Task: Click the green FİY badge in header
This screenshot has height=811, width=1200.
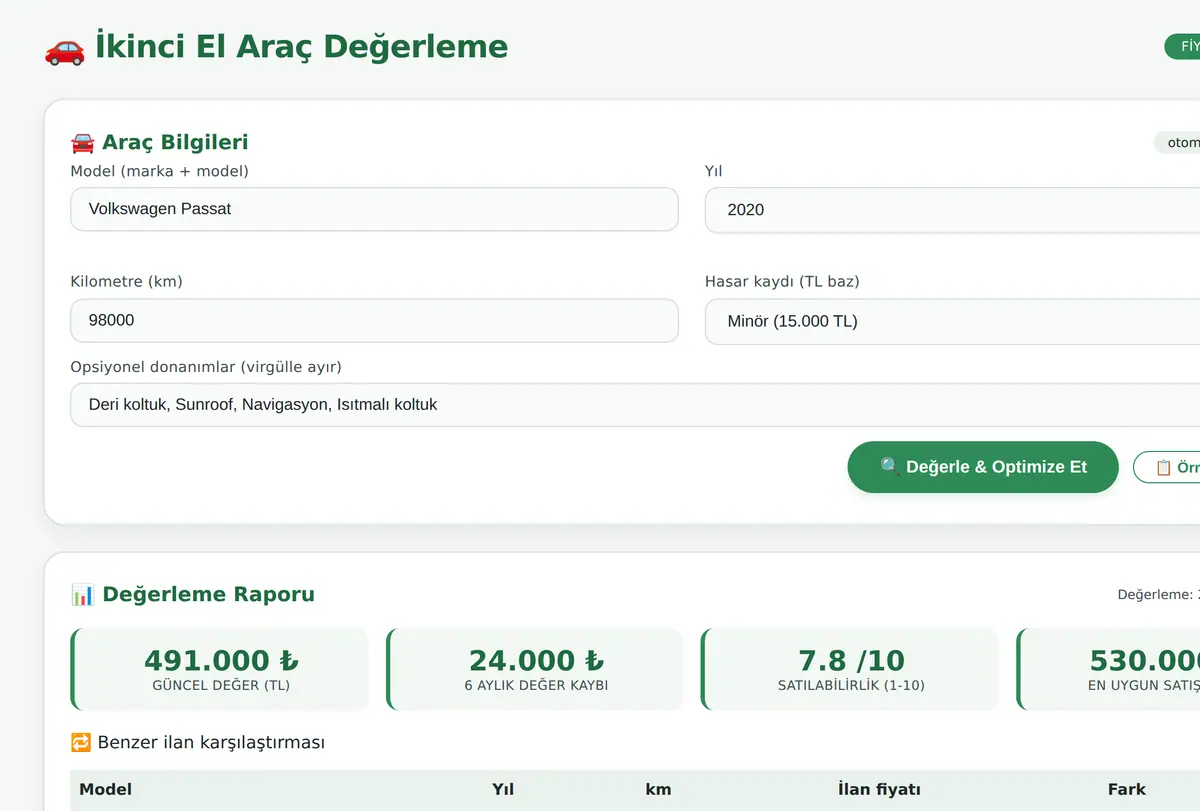Action: (x=1182, y=47)
